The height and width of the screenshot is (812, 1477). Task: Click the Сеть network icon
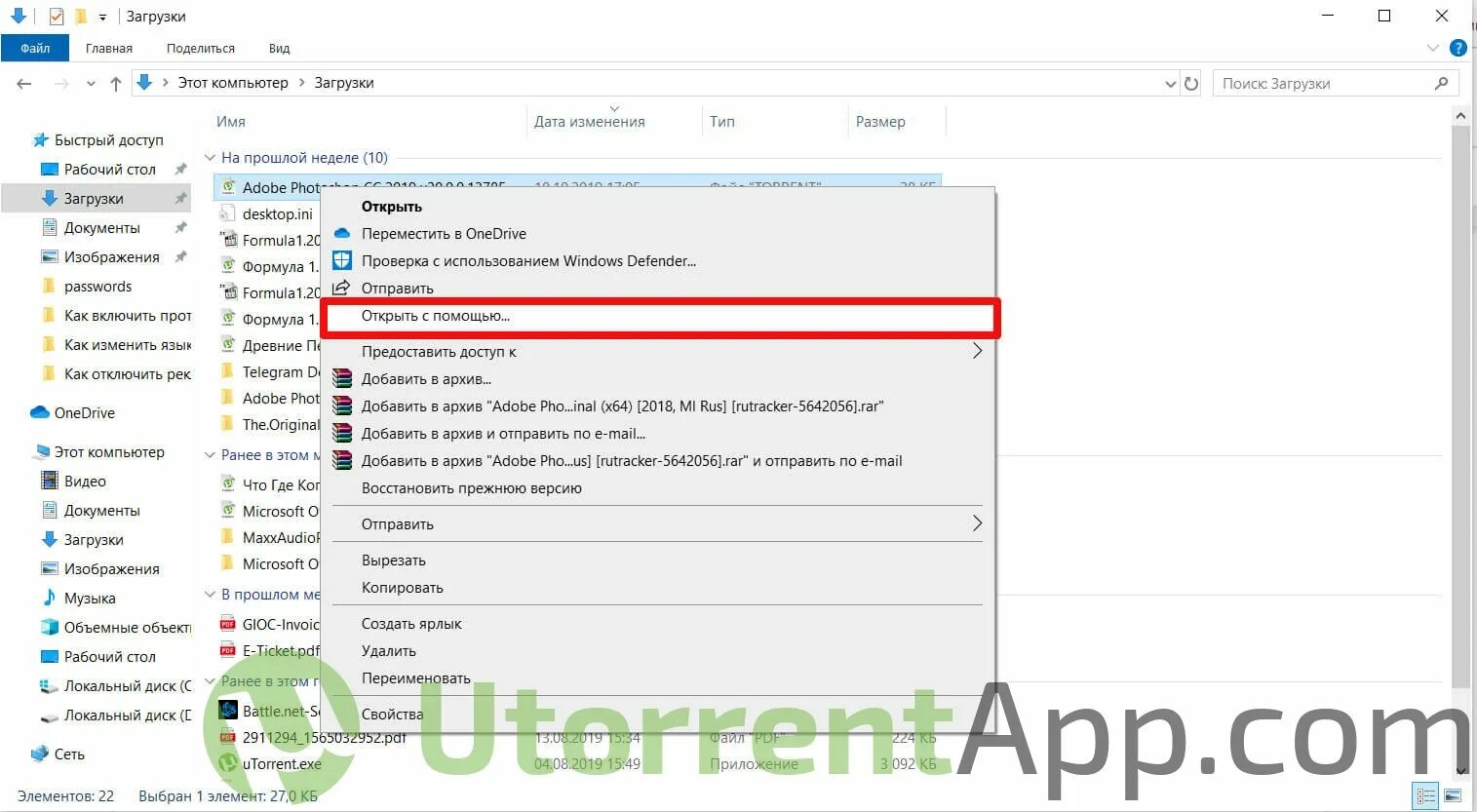click(x=40, y=754)
